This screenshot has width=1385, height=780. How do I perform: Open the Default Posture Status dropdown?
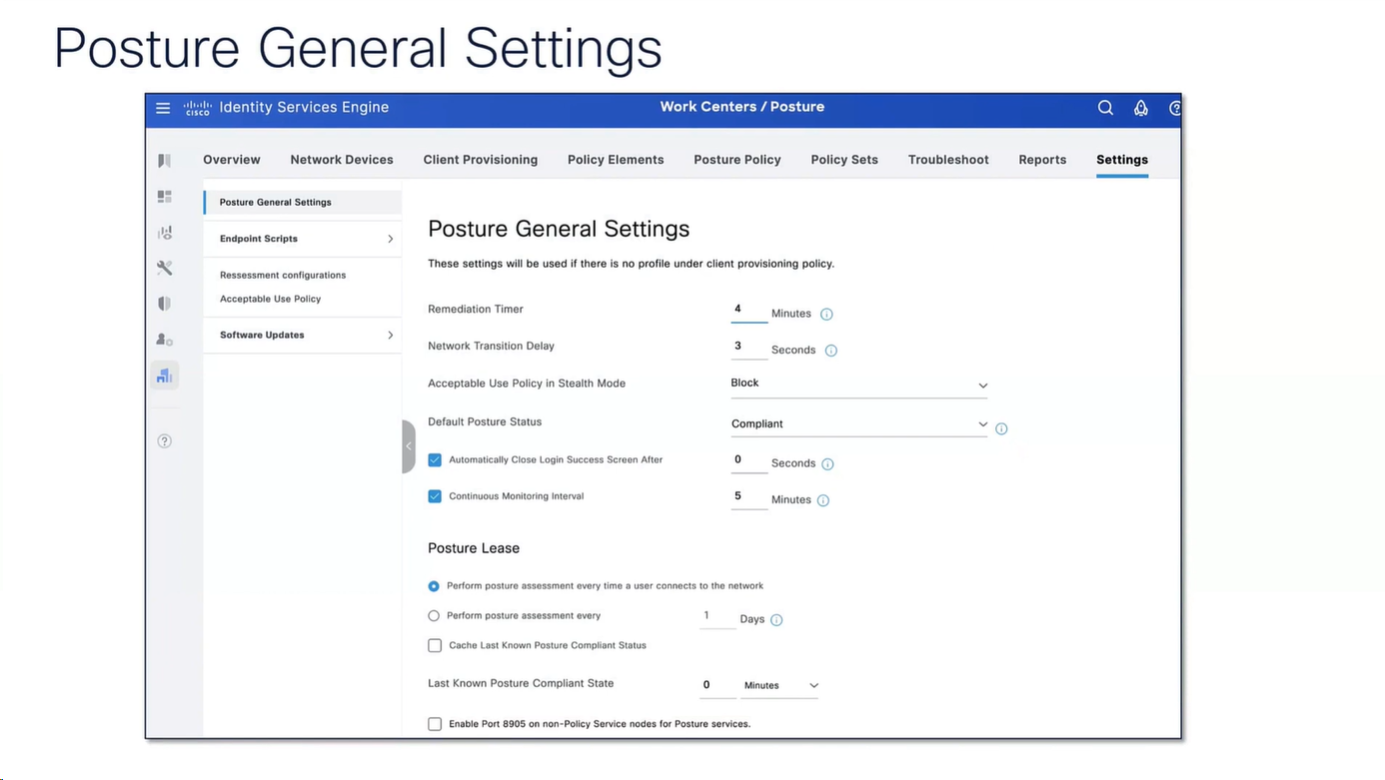(x=858, y=424)
